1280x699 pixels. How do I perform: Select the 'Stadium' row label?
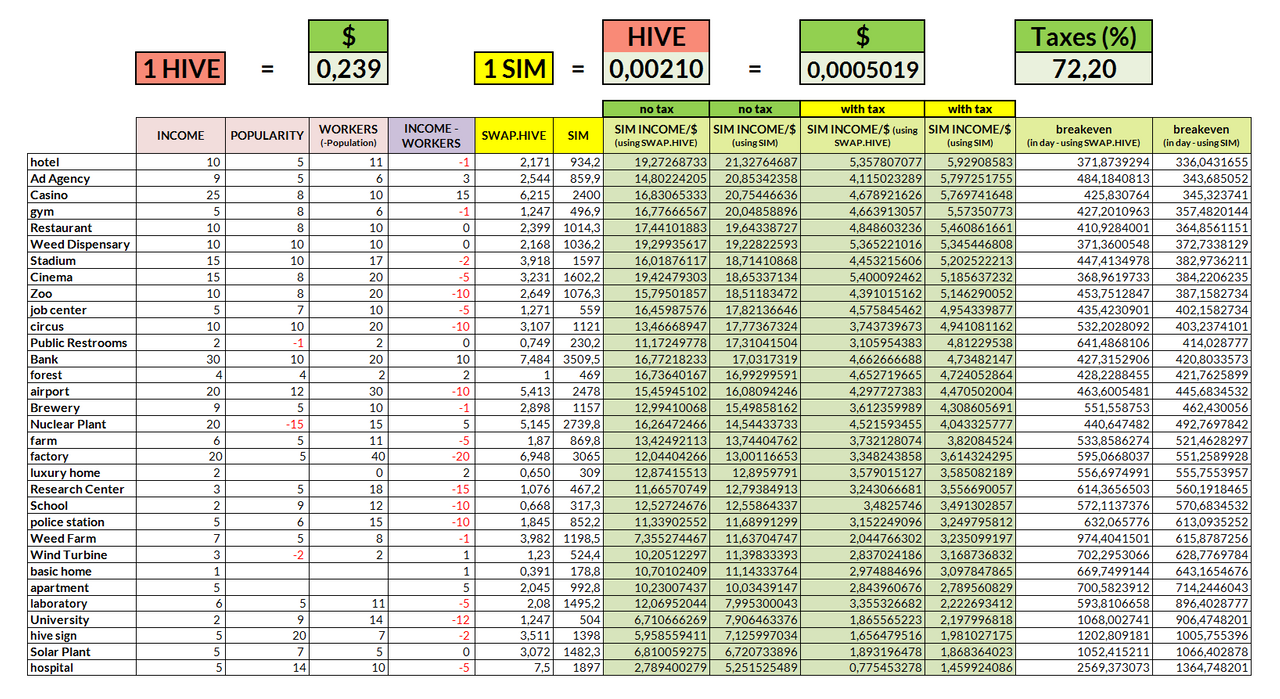tap(82, 260)
